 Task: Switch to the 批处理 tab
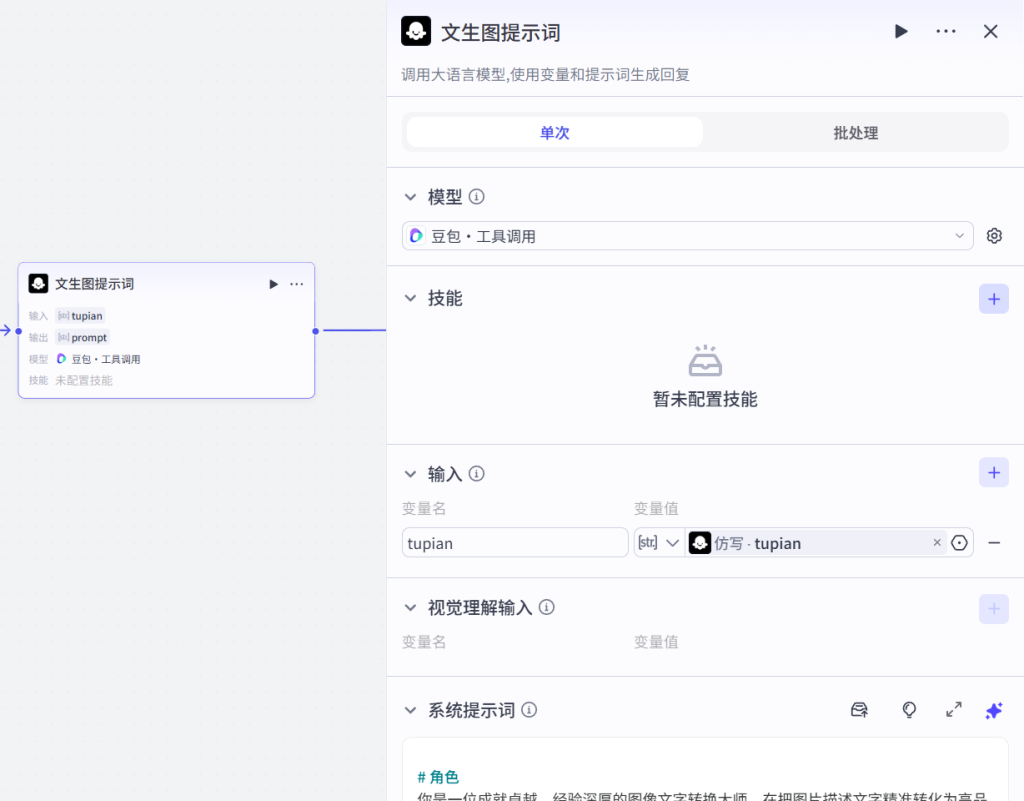pos(855,133)
